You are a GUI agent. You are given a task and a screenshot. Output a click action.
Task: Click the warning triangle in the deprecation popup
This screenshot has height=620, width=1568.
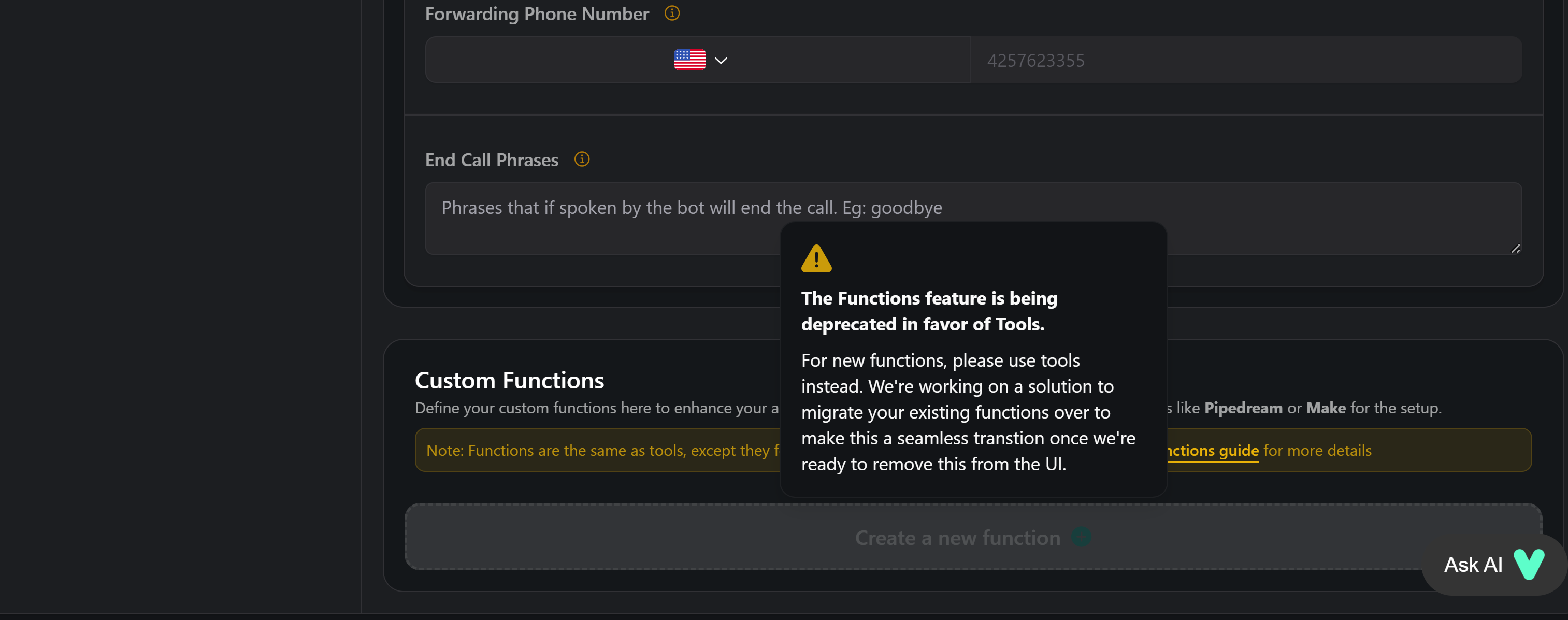(x=816, y=258)
